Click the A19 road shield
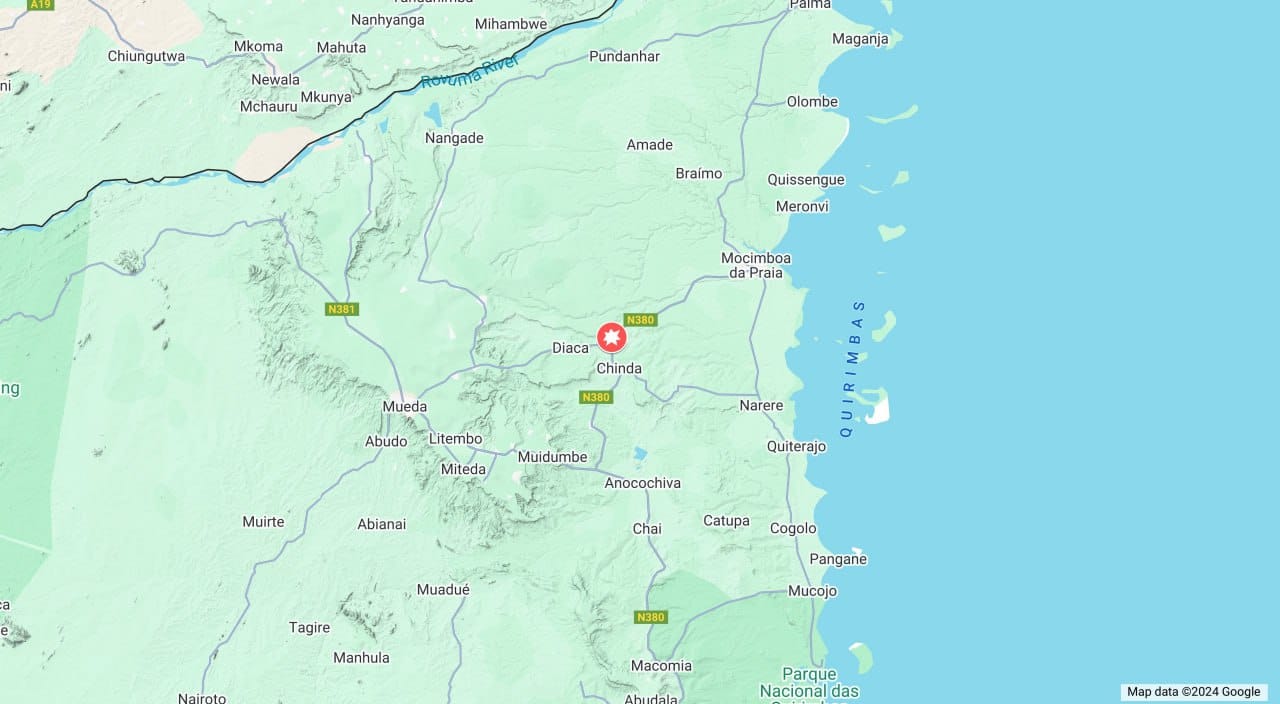 (40, 5)
